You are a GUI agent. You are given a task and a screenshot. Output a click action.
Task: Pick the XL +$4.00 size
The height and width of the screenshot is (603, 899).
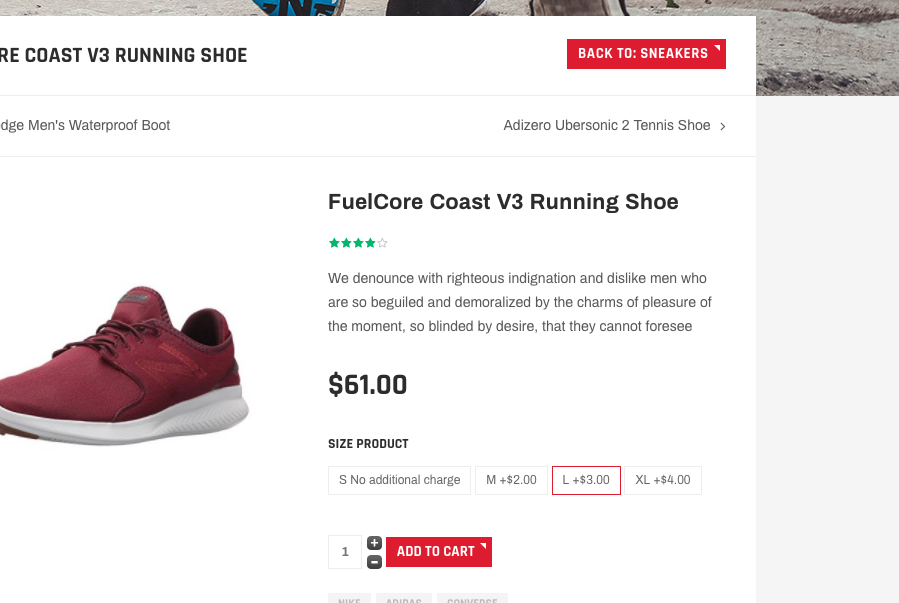(x=663, y=480)
